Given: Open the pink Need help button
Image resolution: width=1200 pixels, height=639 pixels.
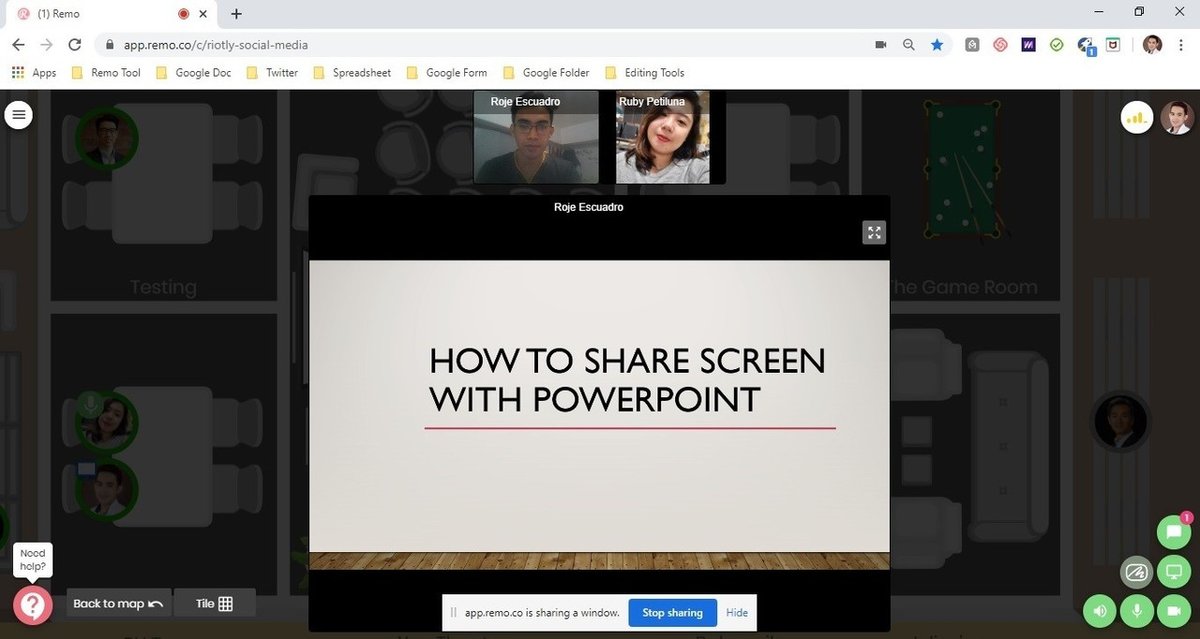Looking at the screenshot, I should click(33, 605).
